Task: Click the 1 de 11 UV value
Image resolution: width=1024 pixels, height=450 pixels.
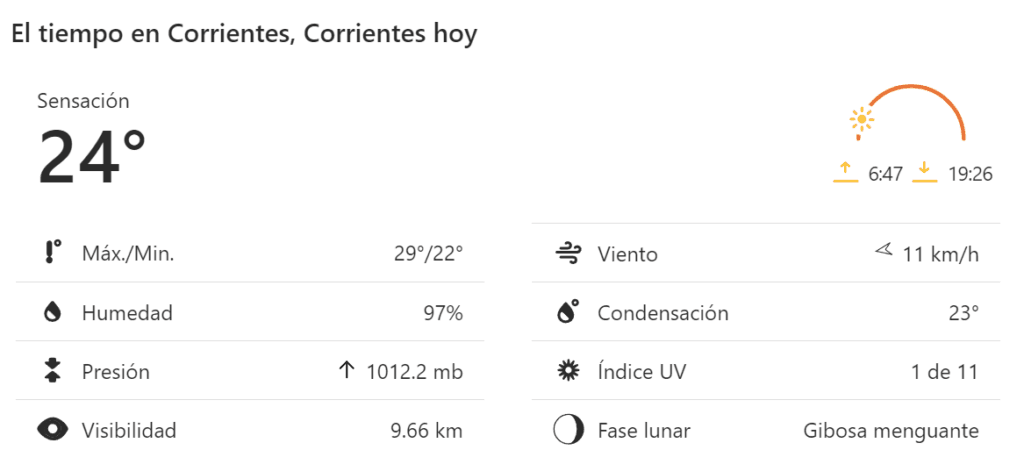Action: (944, 372)
